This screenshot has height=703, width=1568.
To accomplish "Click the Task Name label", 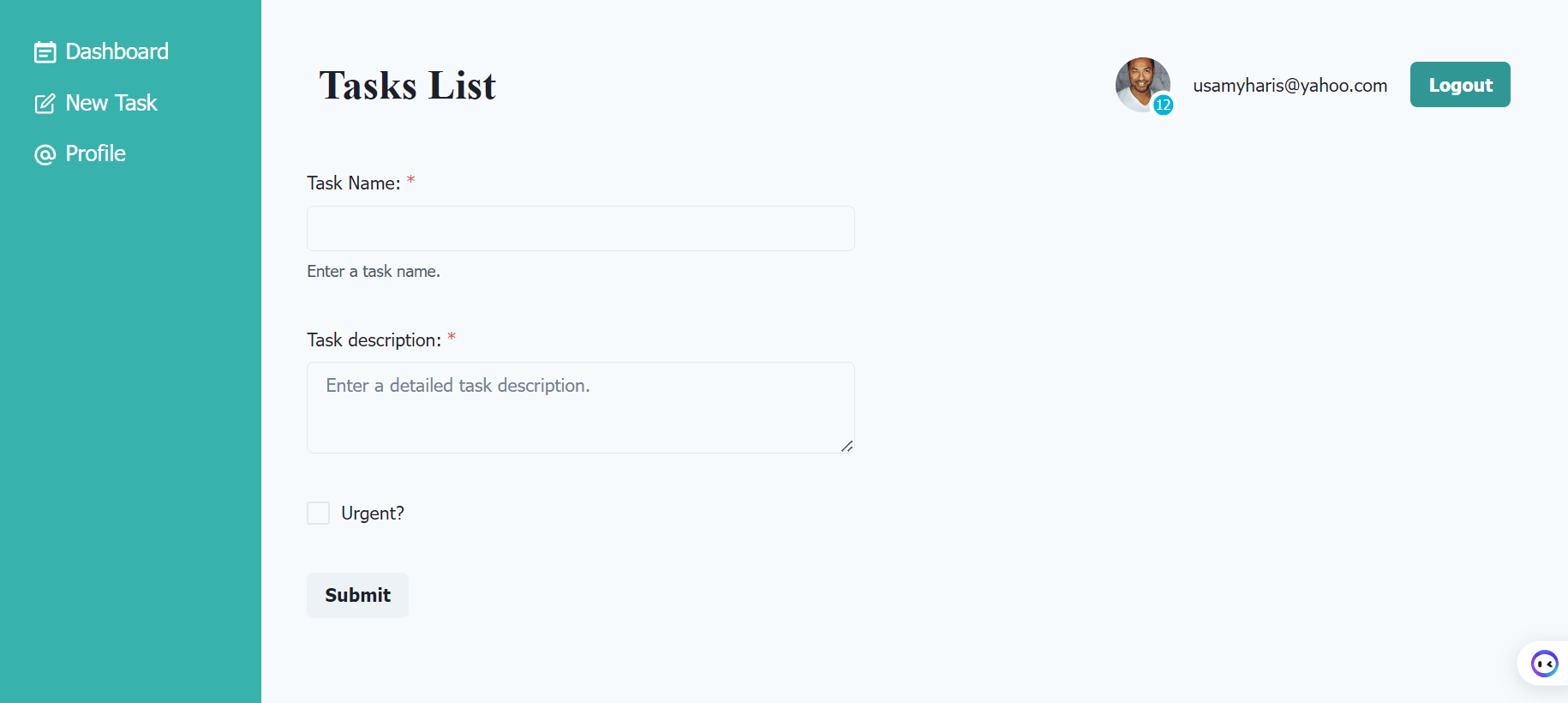I will pyautogui.click(x=354, y=183).
